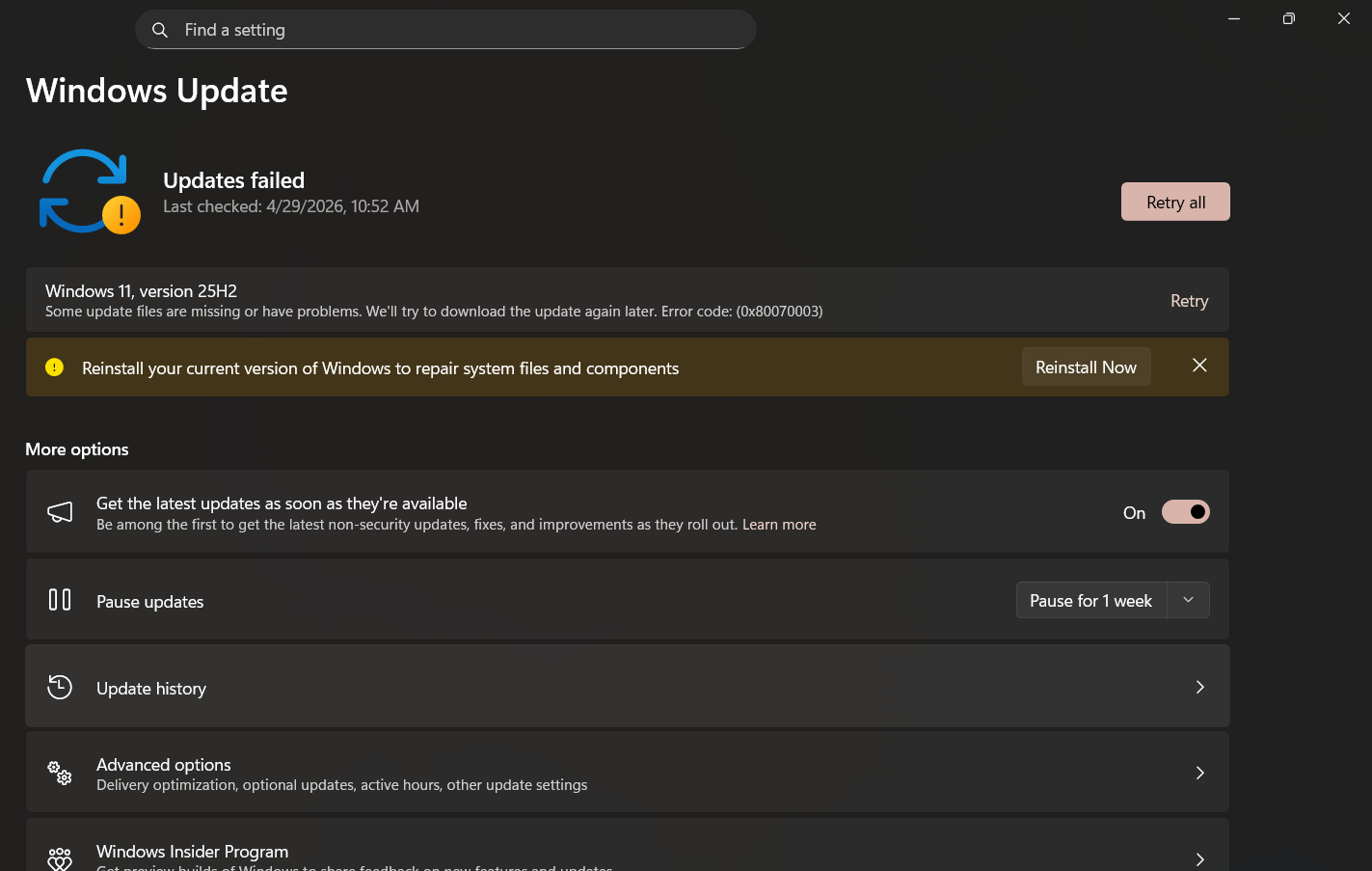Screen dimensions: 1372x871
Task: Open Windows Insider Program via its chevron
Action: 1200,859
